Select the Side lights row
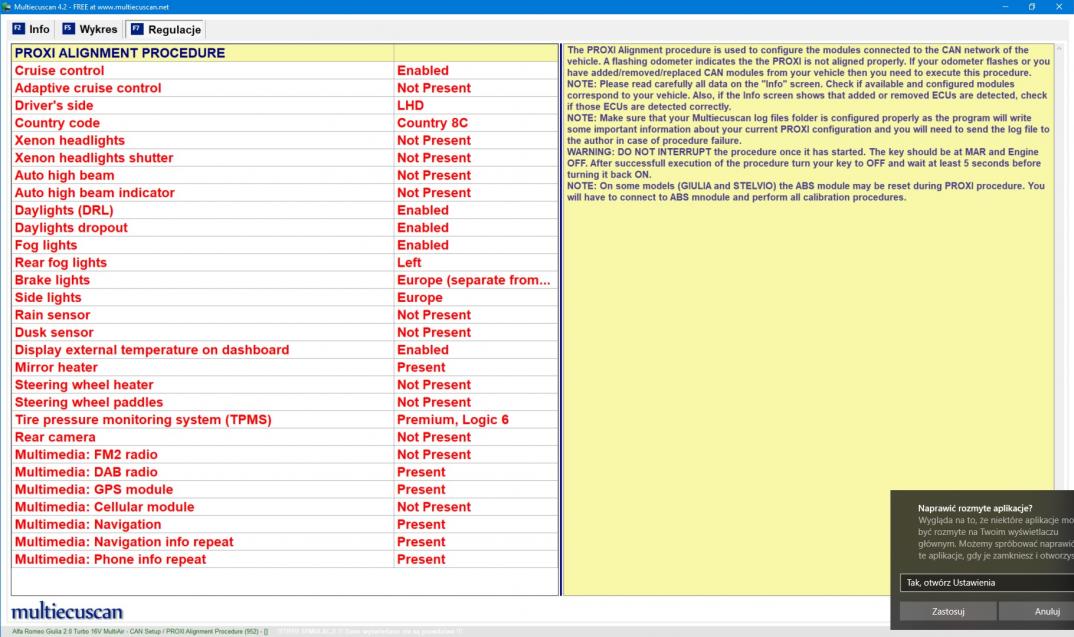The image size is (1074, 637). (285, 297)
